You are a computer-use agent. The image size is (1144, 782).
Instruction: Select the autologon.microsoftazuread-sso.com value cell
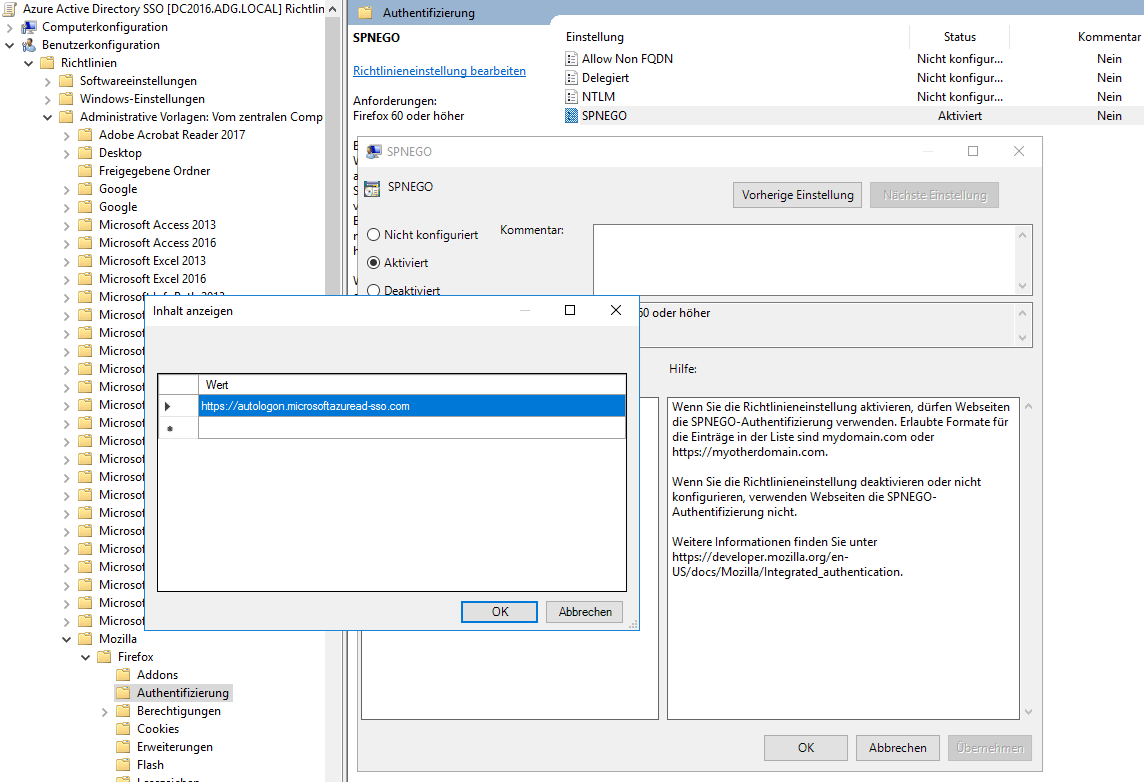coord(412,406)
